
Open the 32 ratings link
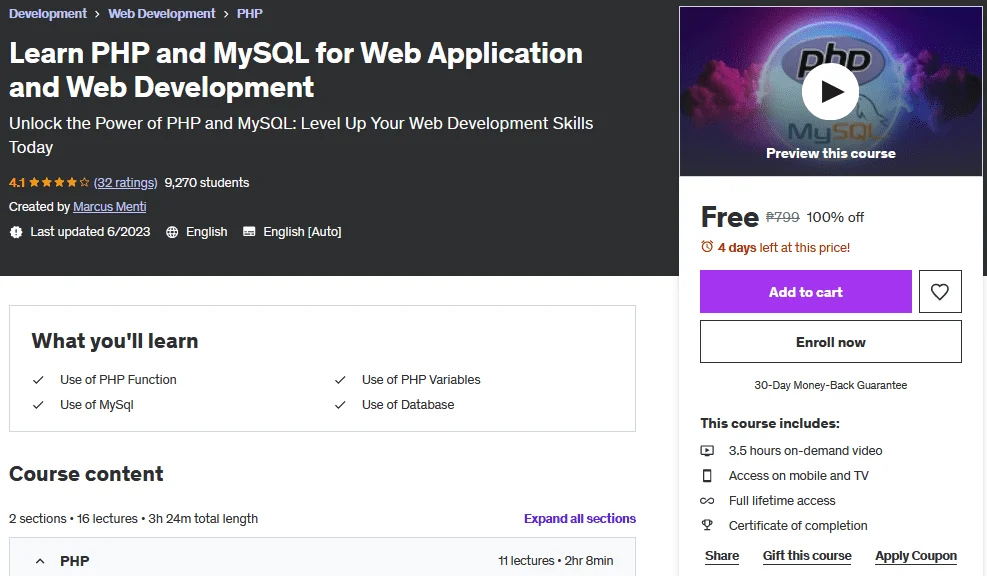tap(125, 183)
